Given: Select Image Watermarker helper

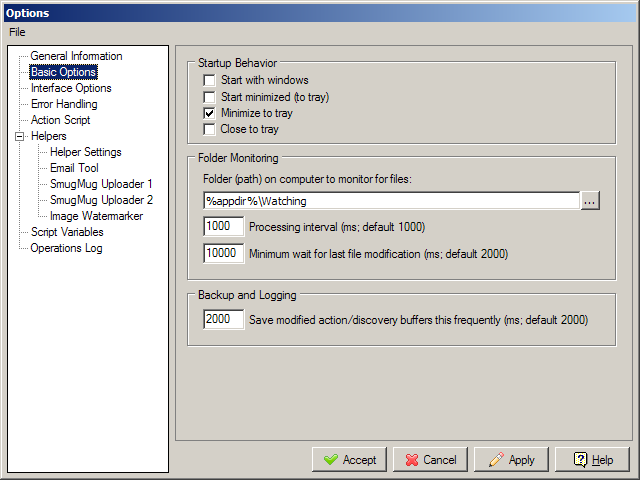Looking at the screenshot, I should [96, 216].
